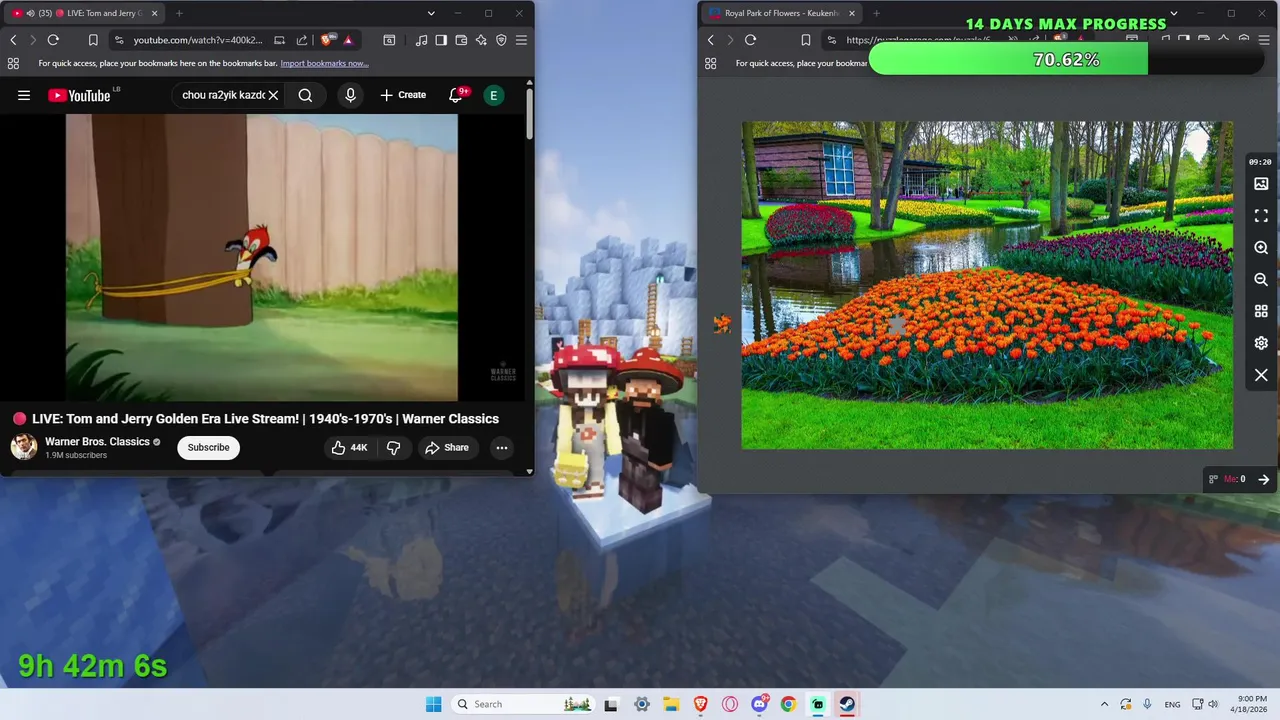Open the Warner Bros. Classics channel name

(97, 441)
